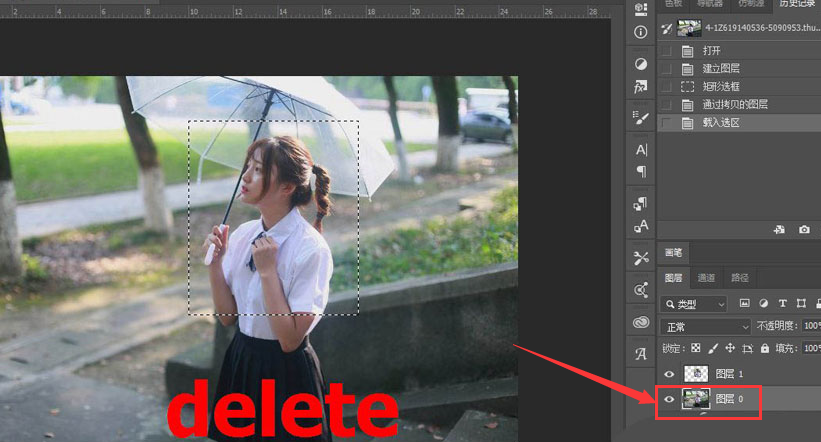The height and width of the screenshot is (442, 821).
Task: Open the Paragraph panel icon
Action: pos(641,171)
